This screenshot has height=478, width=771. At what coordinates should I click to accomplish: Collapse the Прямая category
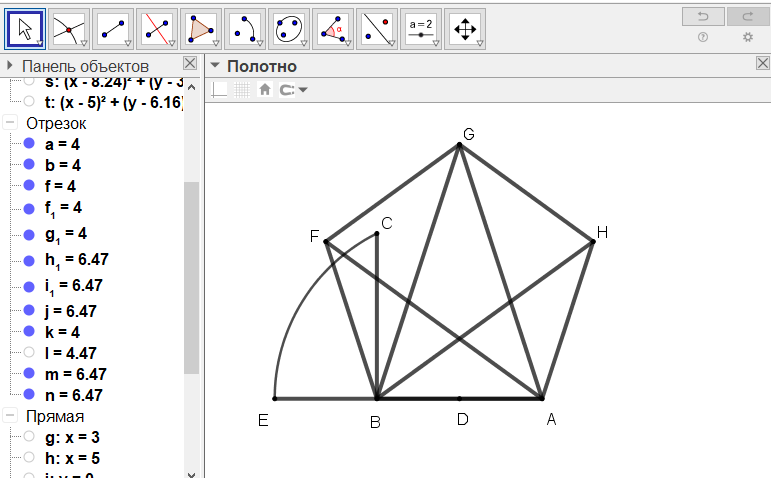(10, 416)
